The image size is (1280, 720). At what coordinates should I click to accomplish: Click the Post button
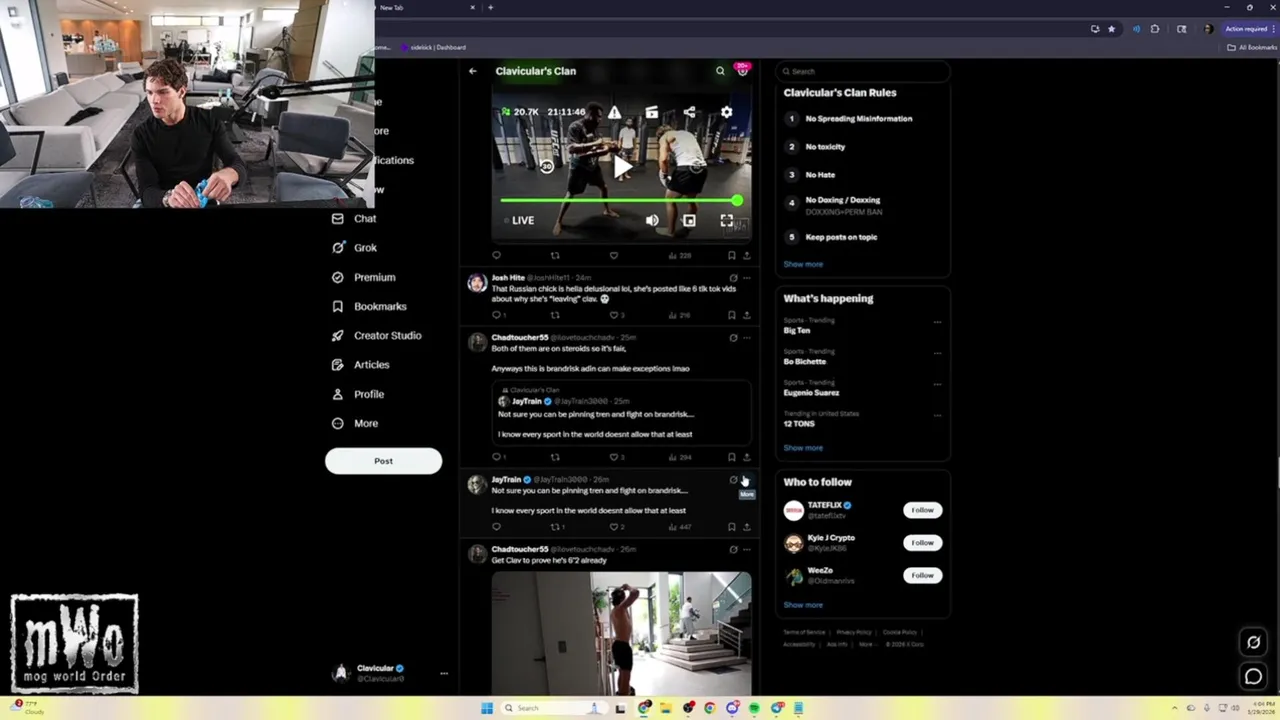click(x=383, y=461)
